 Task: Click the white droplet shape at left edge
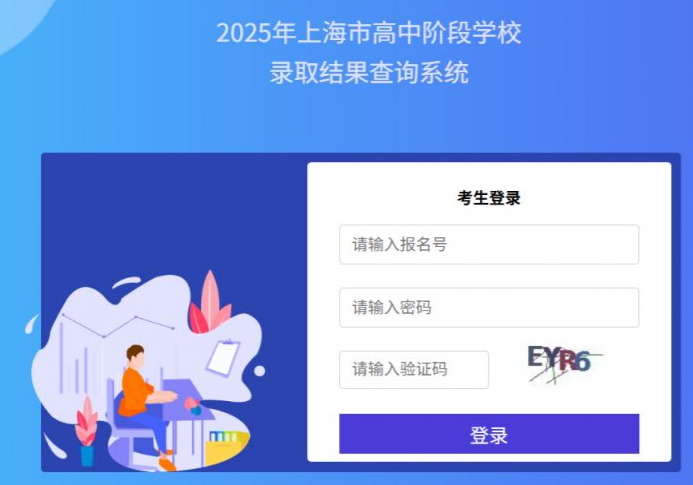31,324
